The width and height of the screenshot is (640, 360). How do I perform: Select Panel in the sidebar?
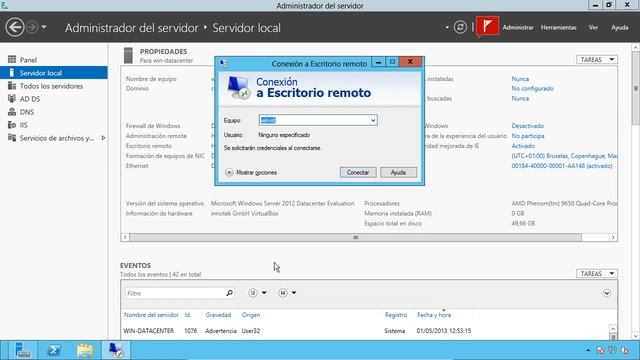(x=54, y=60)
